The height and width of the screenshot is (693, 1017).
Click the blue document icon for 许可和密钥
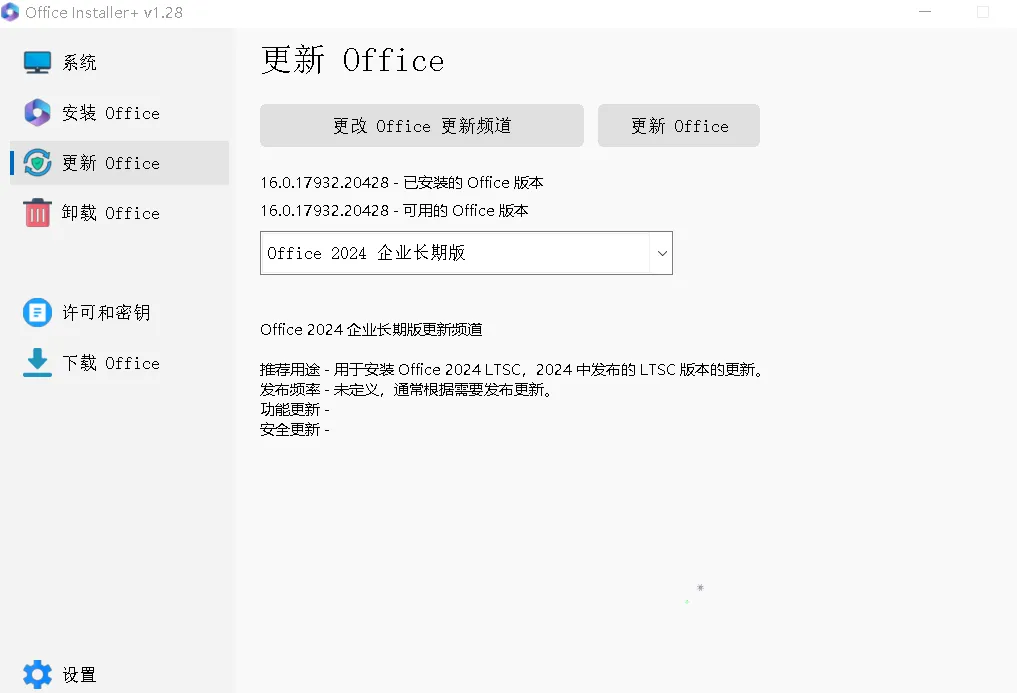tap(37, 313)
